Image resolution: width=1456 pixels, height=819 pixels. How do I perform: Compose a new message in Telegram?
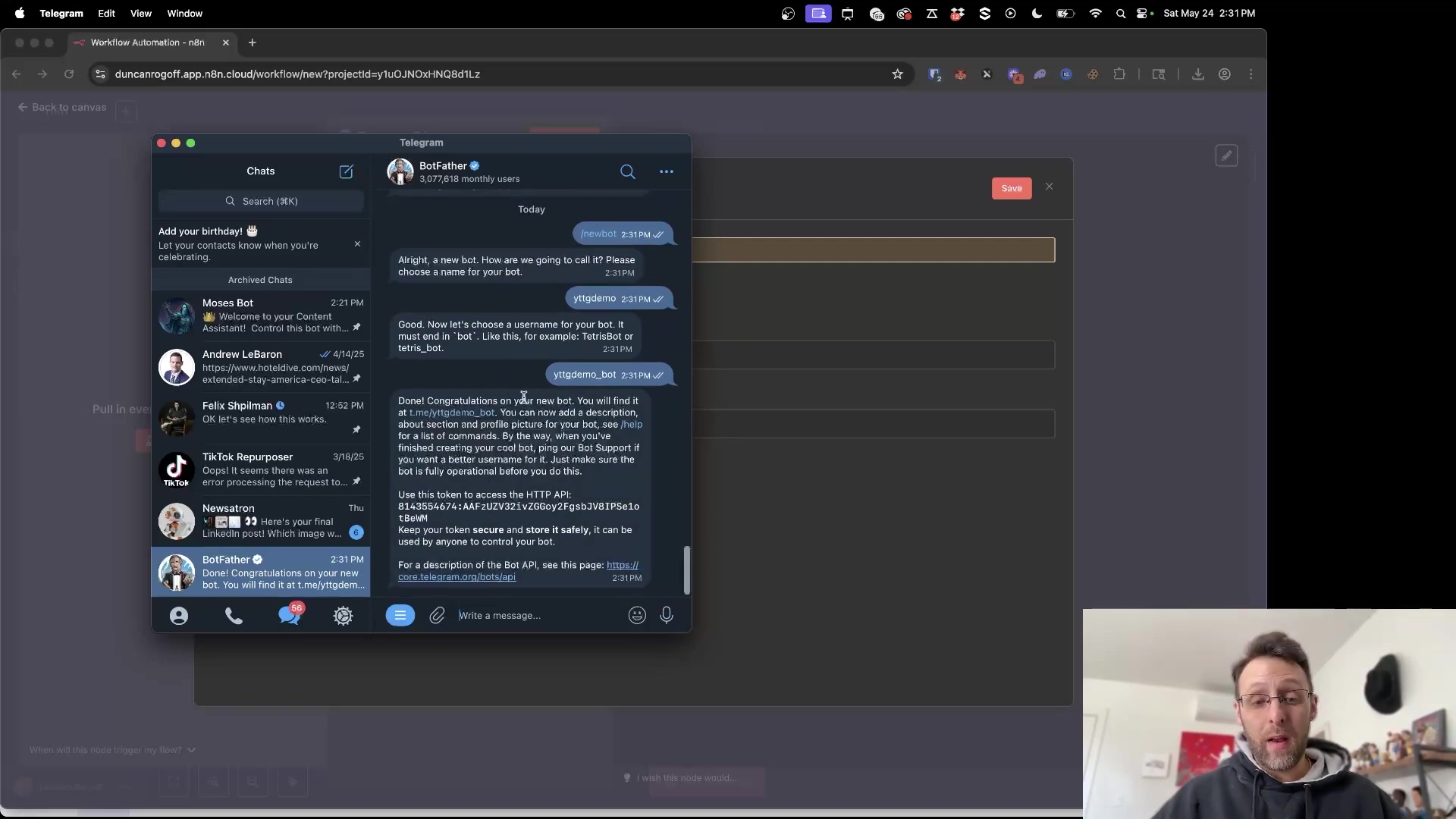point(346,171)
